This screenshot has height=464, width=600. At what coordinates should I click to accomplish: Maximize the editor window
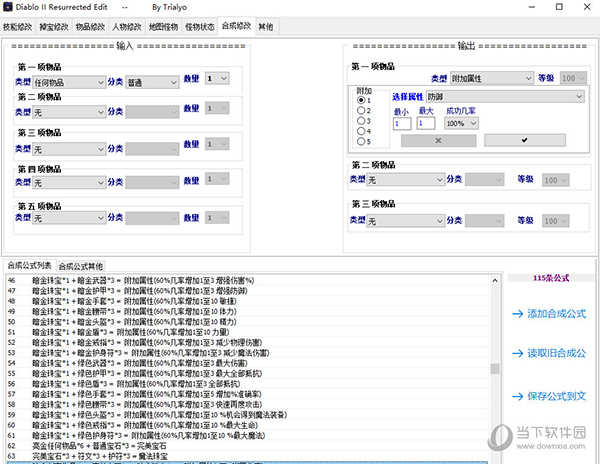click(x=559, y=7)
